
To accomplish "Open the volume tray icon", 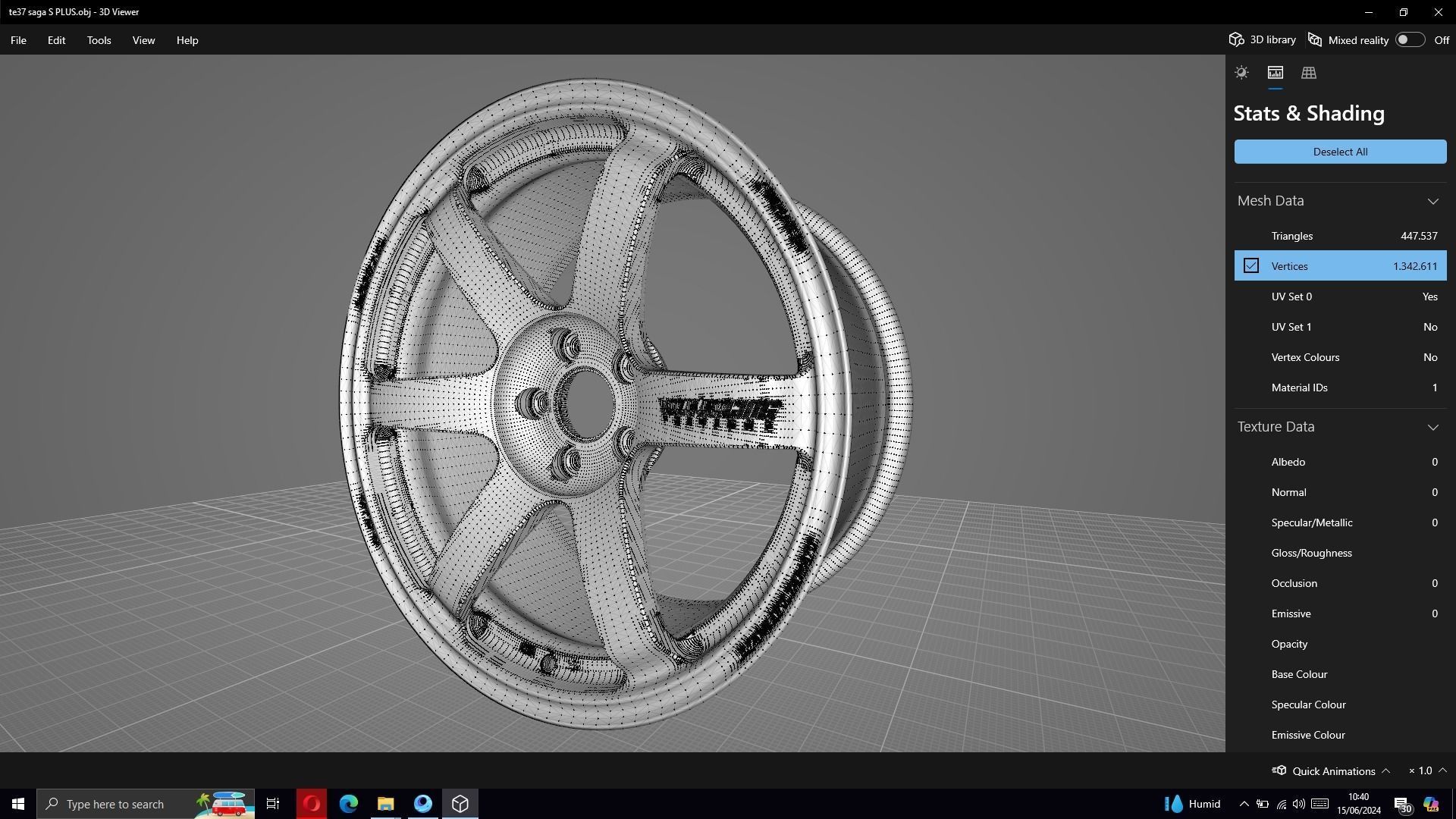I will 1299,804.
